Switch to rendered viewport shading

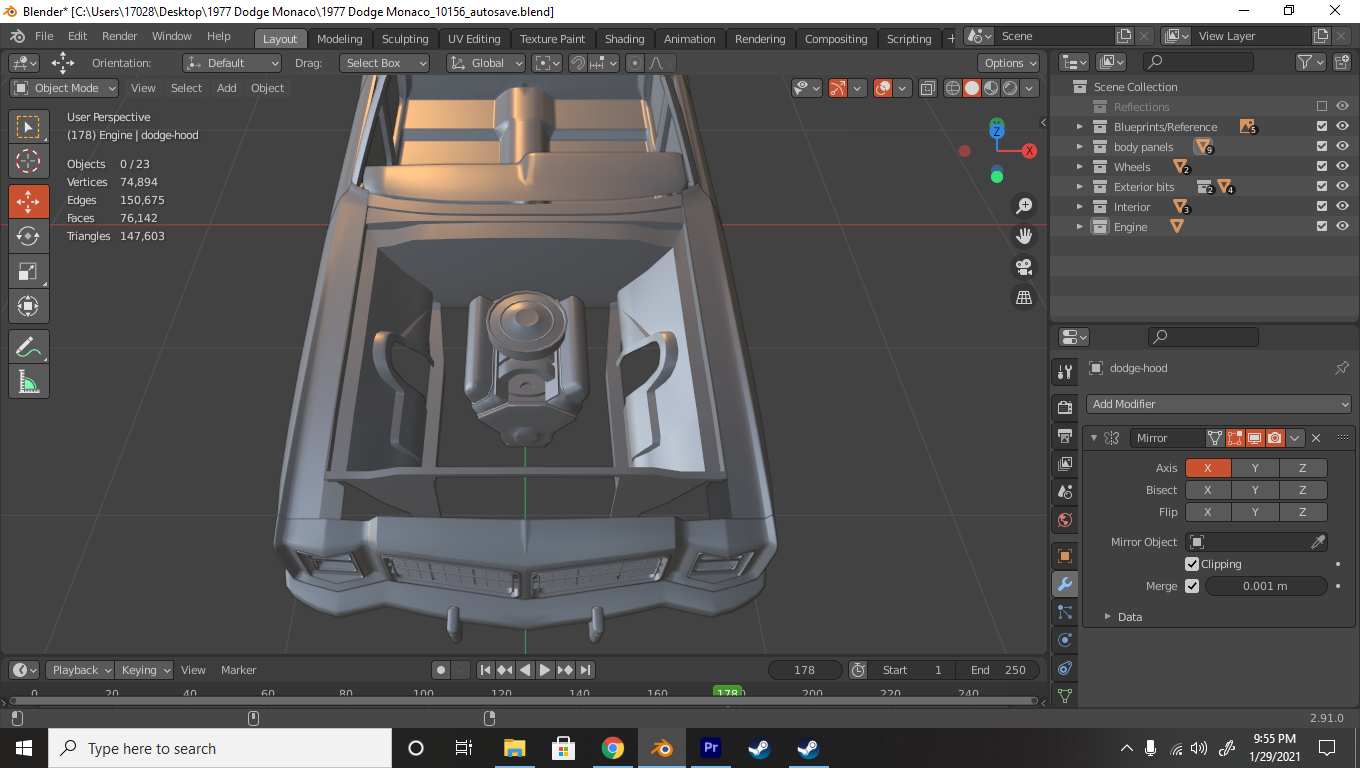[1010, 88]
